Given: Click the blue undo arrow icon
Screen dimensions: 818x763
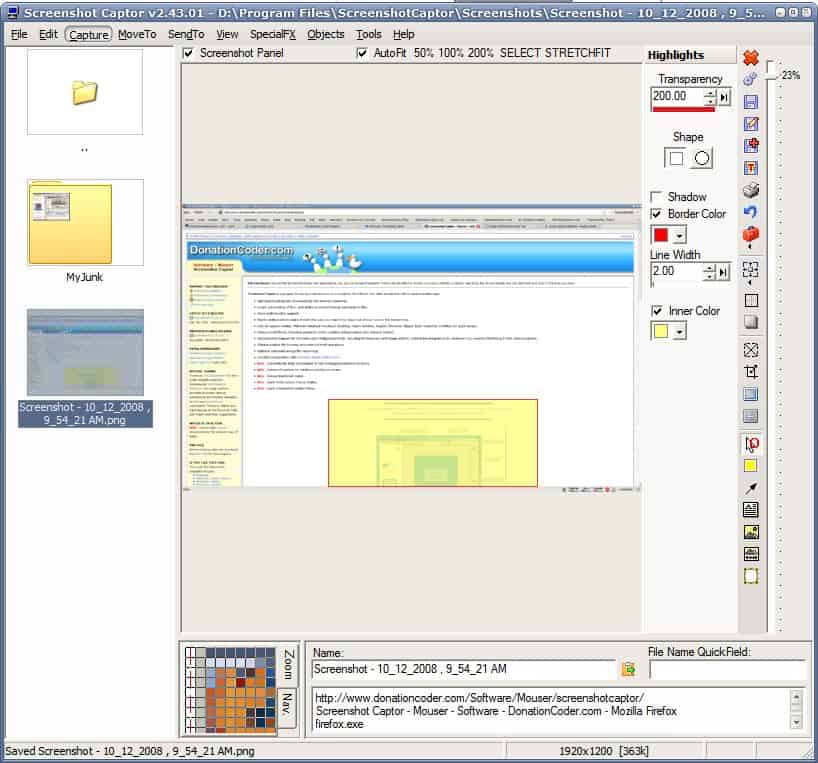Looking at the screenshot, I should pyautogui.click(x=751, y=212).
